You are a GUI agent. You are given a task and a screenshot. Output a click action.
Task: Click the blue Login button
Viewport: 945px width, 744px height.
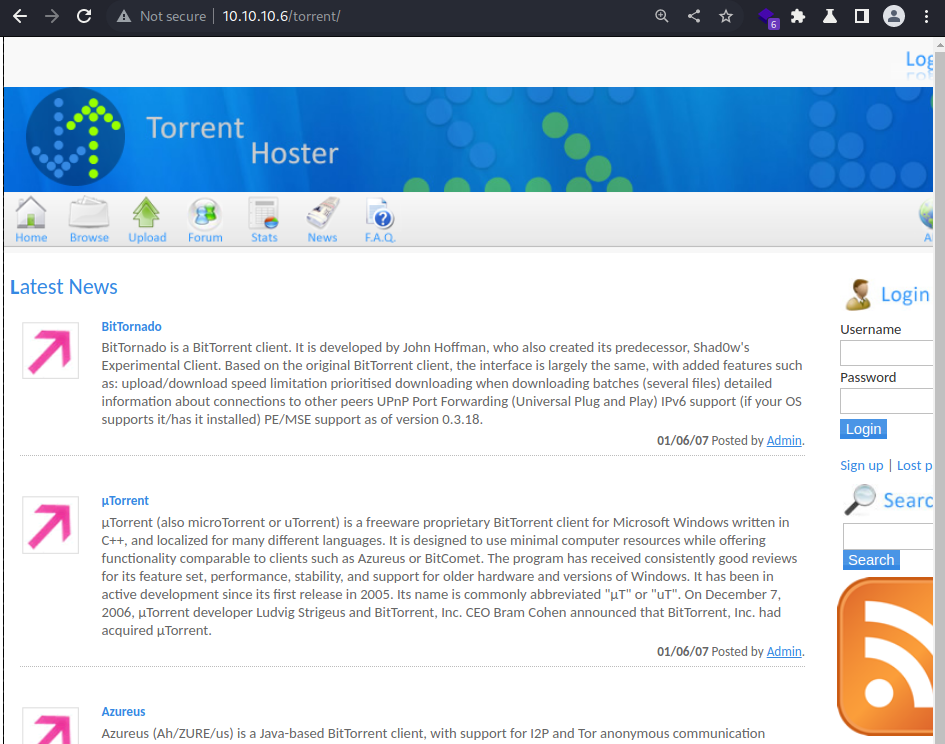863,429
